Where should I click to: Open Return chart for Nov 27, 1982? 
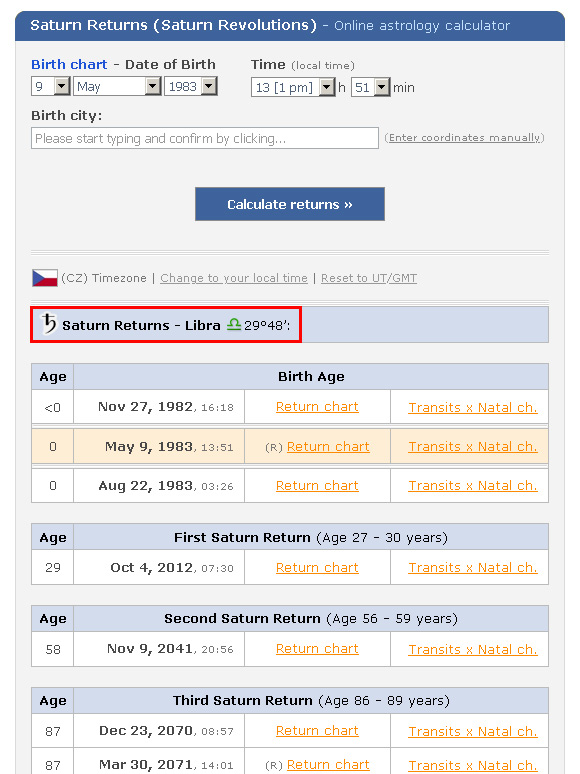(317, 407)
